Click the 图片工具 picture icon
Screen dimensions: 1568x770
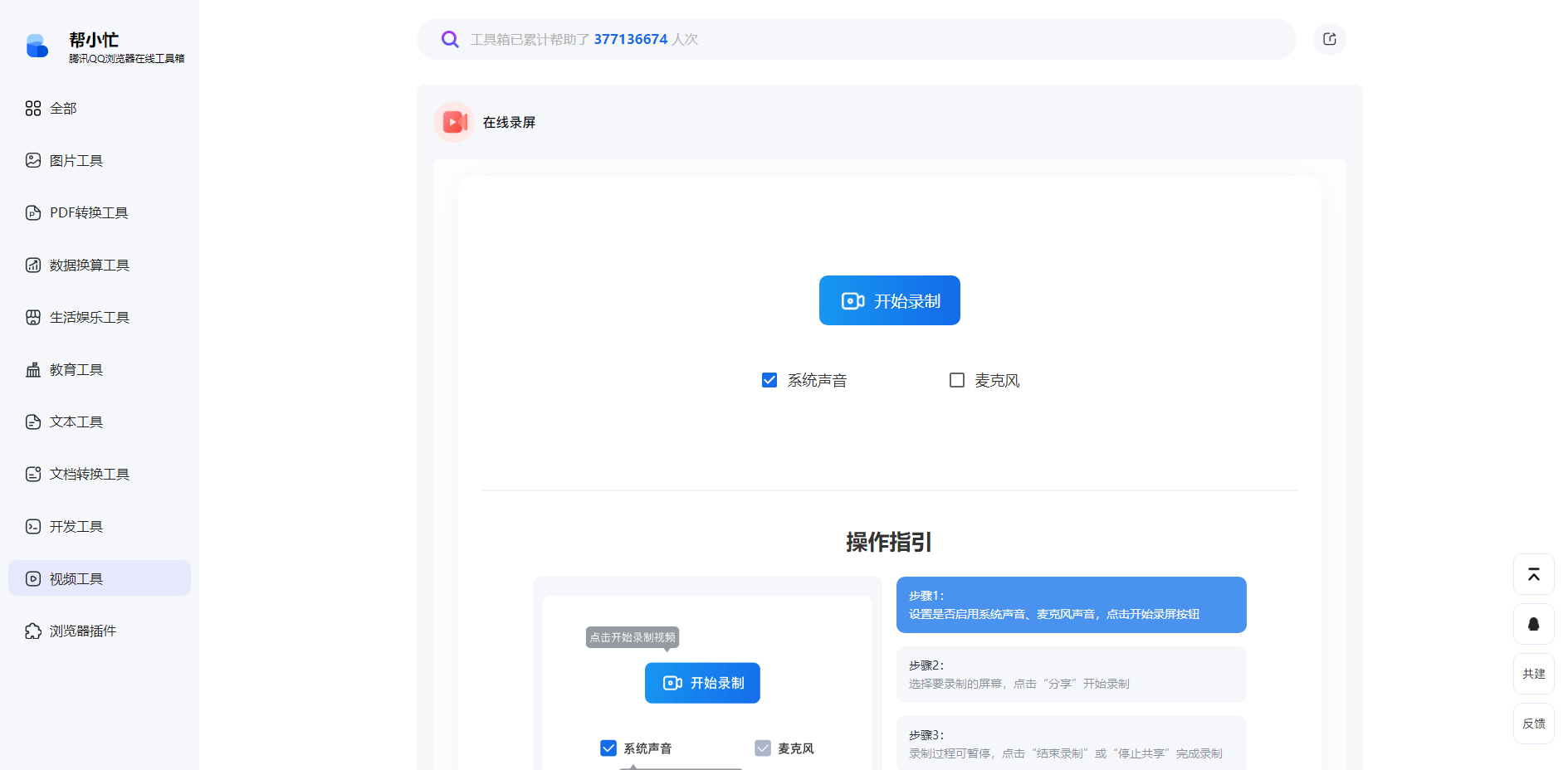[33, 160]
